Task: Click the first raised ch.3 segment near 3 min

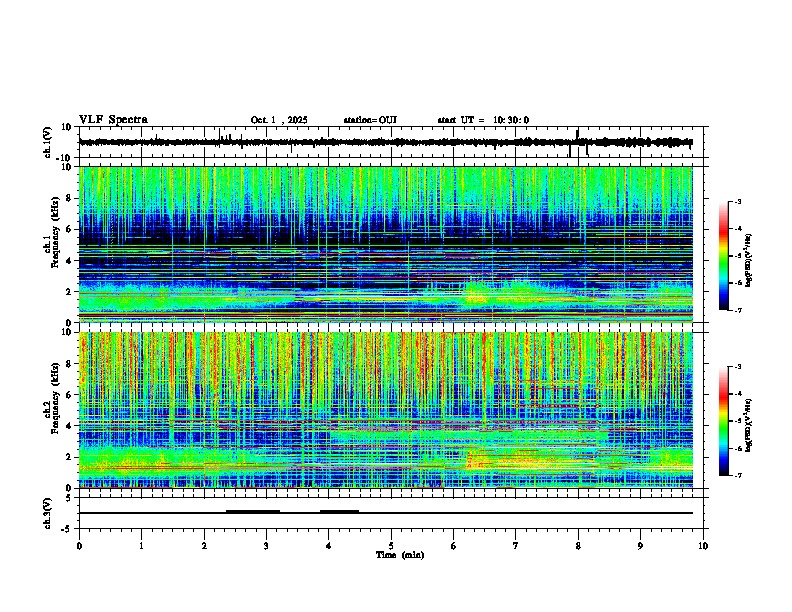Action: click(253, 511)
